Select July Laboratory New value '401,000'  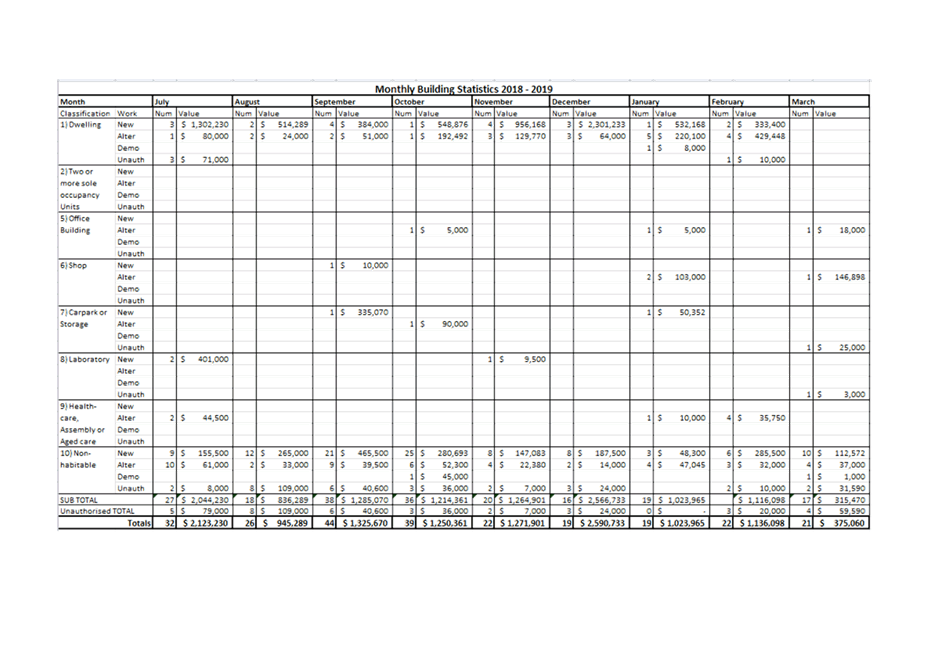[x=213, y=359]
